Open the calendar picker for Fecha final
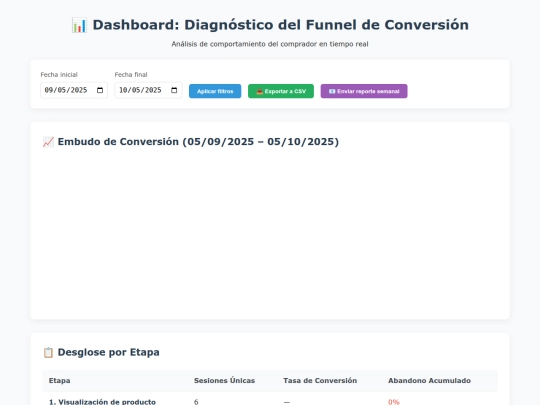The width and height of the screenshot is (540, 405). pos(174,90)
